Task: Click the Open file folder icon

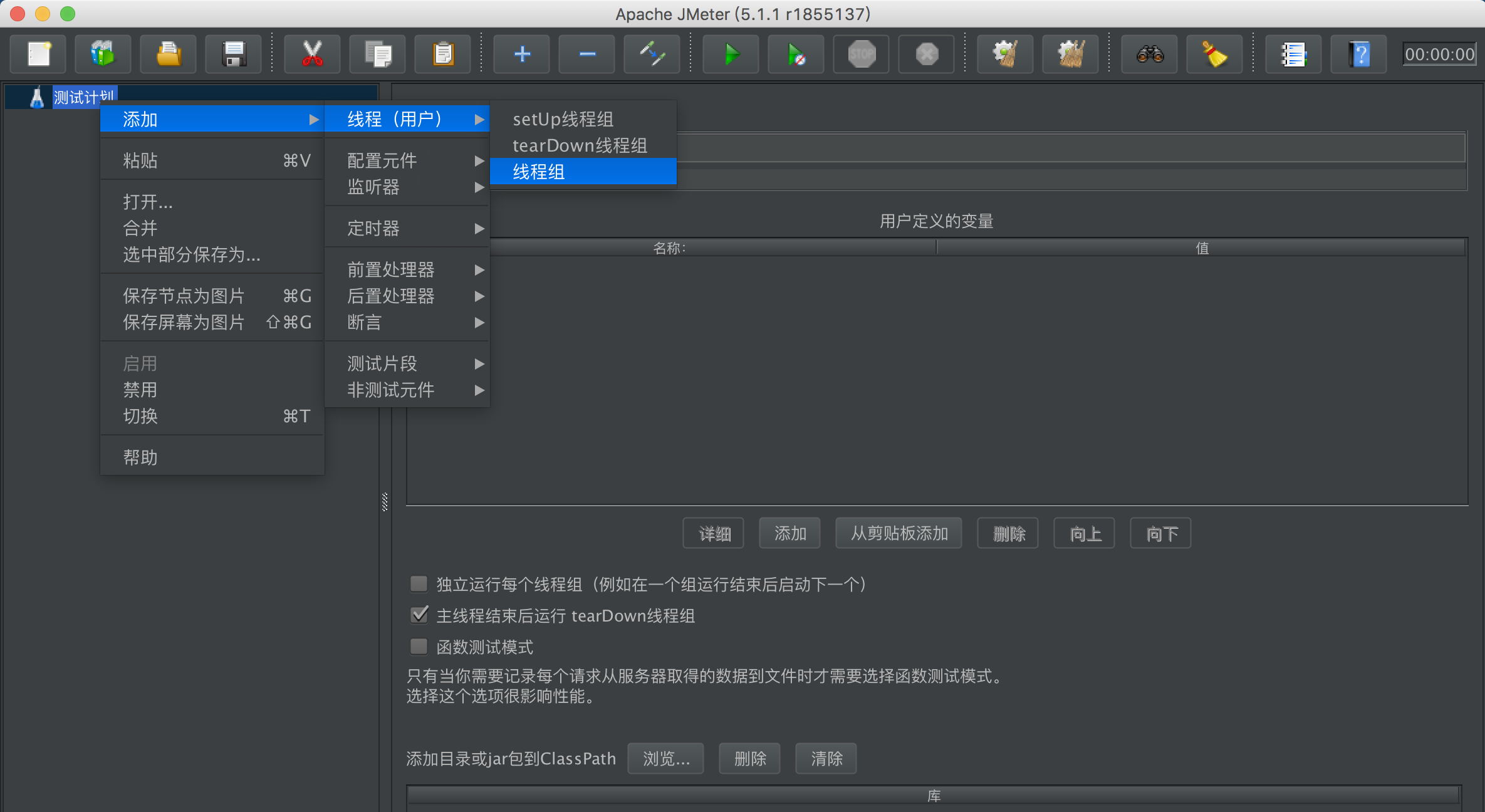Action: point(169,55)
